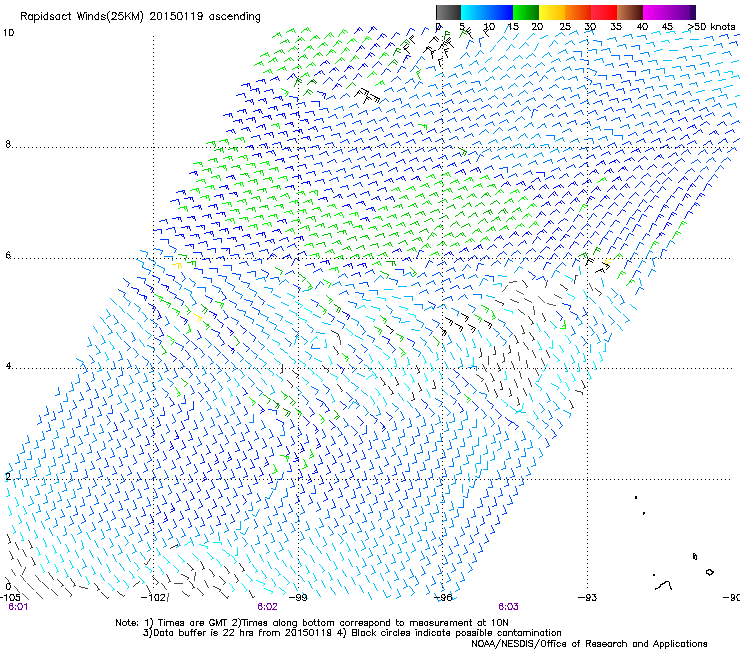Click the brown 35-40 knots color swatch
The image size is (740, 650).
pos(630,12)
